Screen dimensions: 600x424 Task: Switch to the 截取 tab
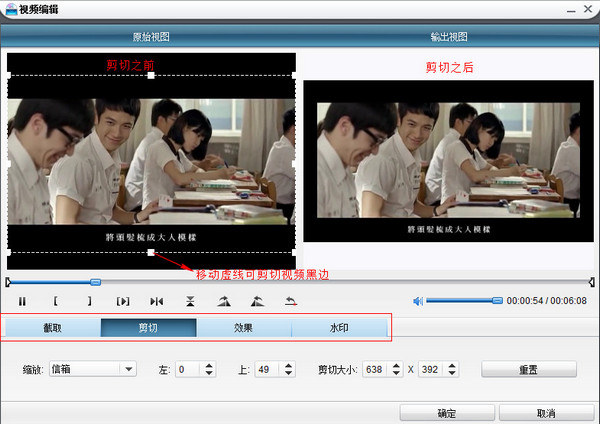(x=53, y=328)
